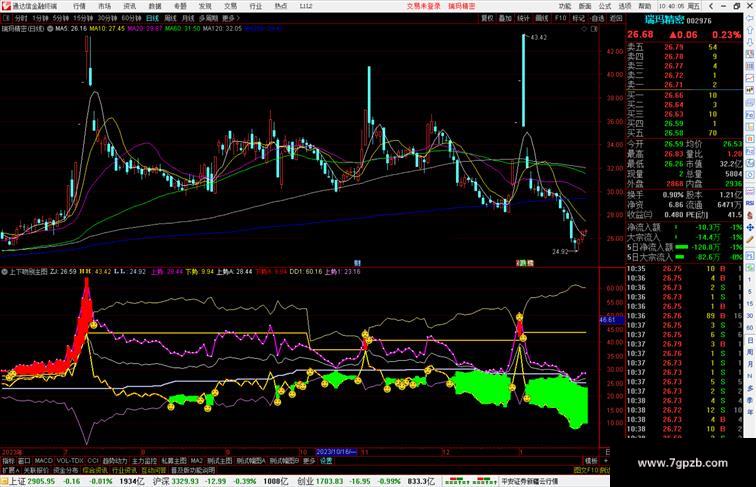Image resolution: width=756 pixels, height=487 pixels.
Task: Open the 交易 menu
Action: pos(230,6)
